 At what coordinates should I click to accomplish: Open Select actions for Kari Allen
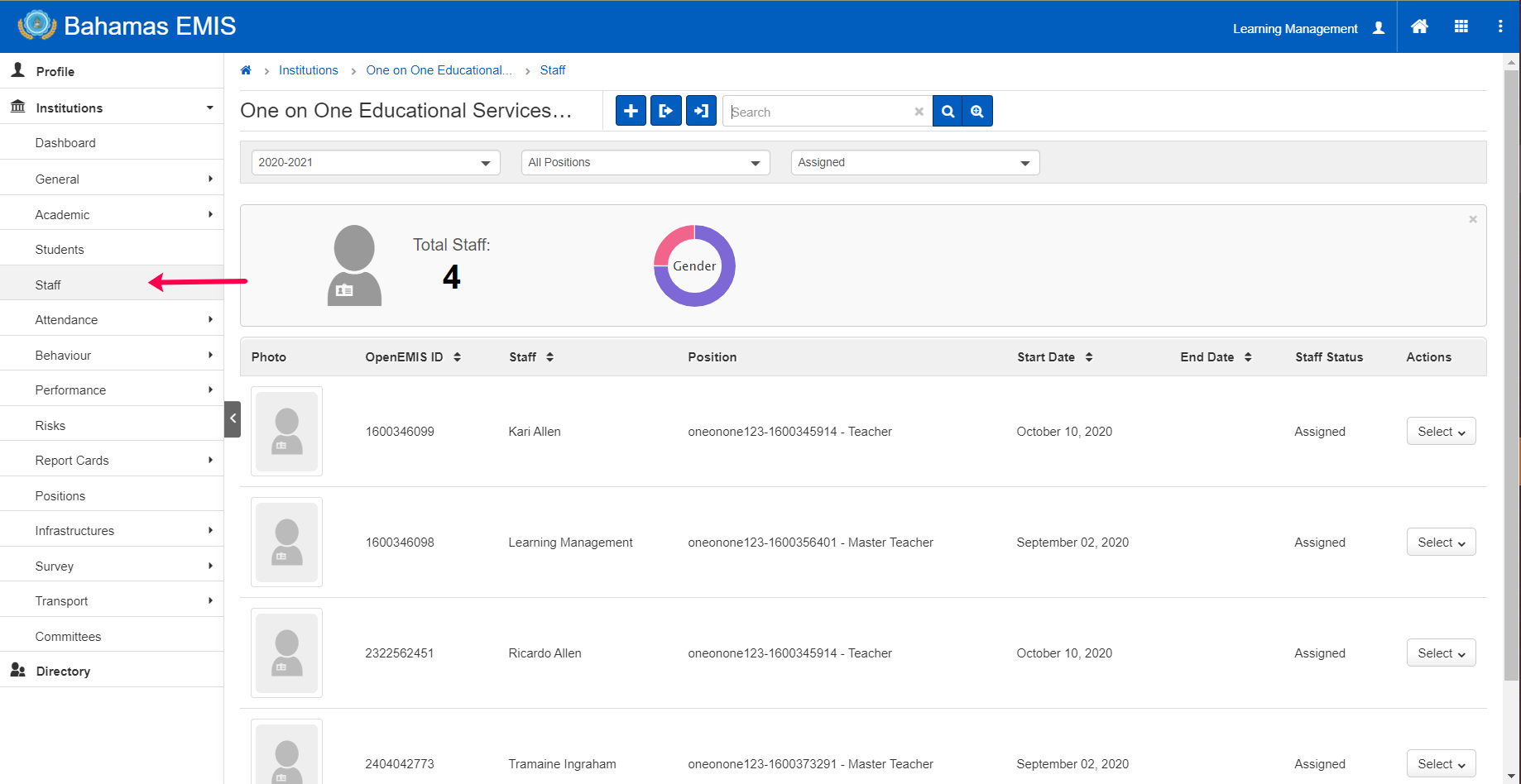click(x=1441, y=432)
